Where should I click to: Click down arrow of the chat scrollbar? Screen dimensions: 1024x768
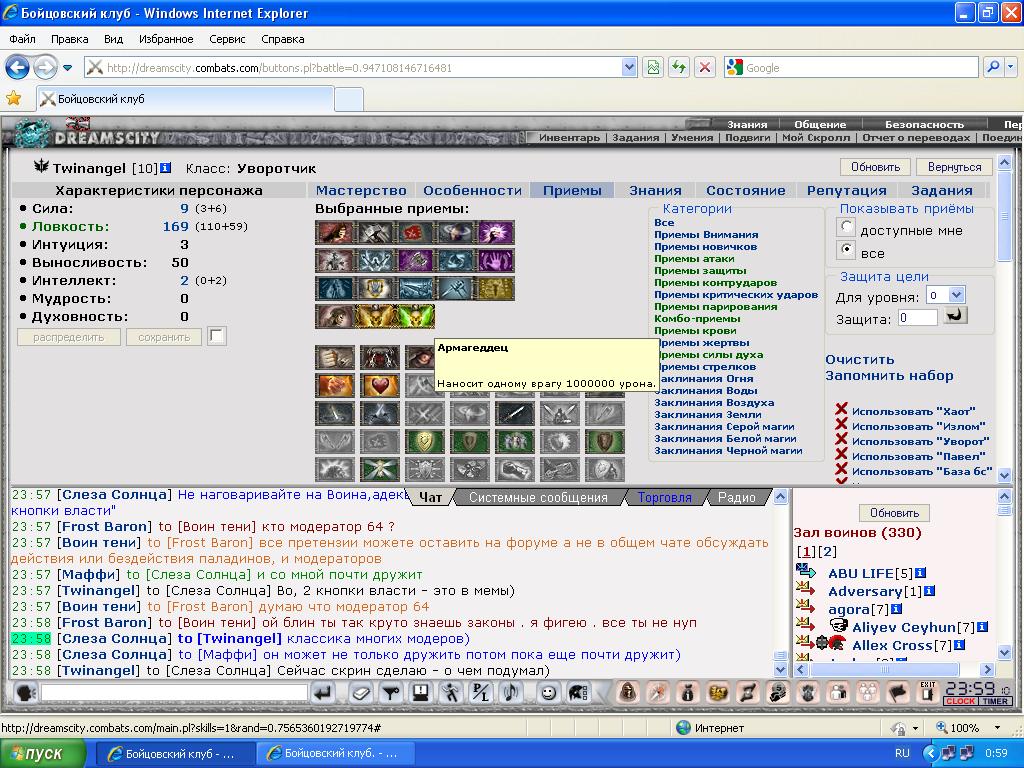pos(780,669)
